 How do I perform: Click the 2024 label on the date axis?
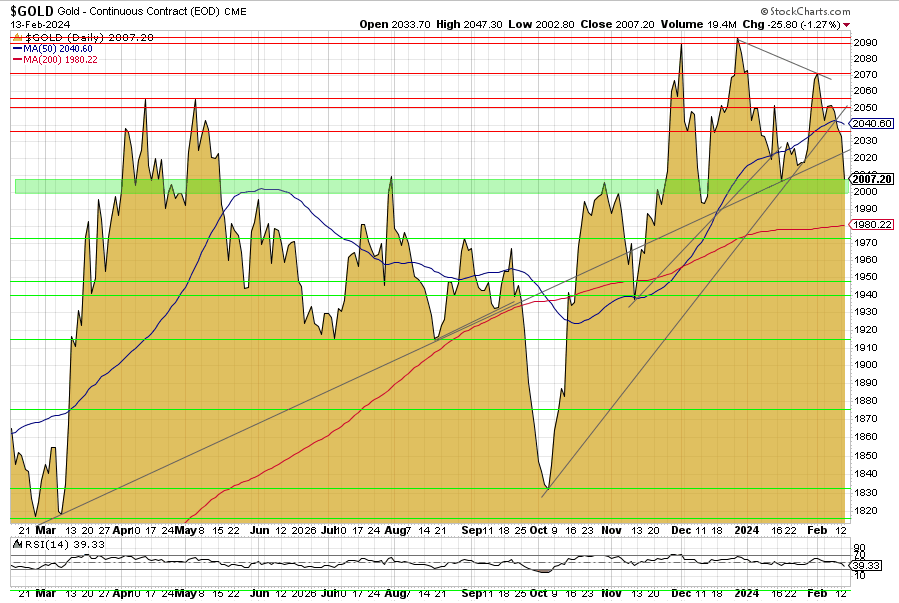(746, 530)
